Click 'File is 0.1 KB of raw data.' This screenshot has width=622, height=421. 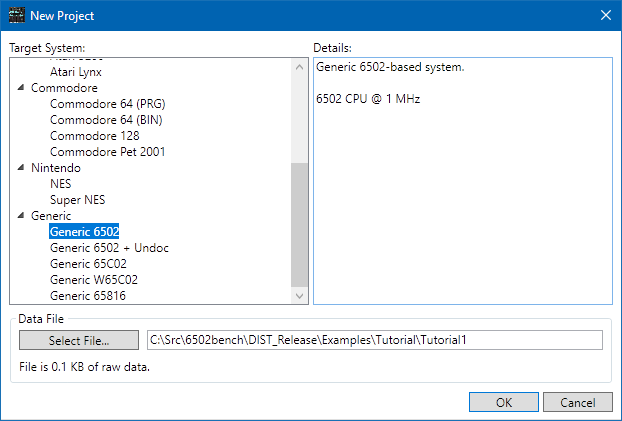pos(84,367)
